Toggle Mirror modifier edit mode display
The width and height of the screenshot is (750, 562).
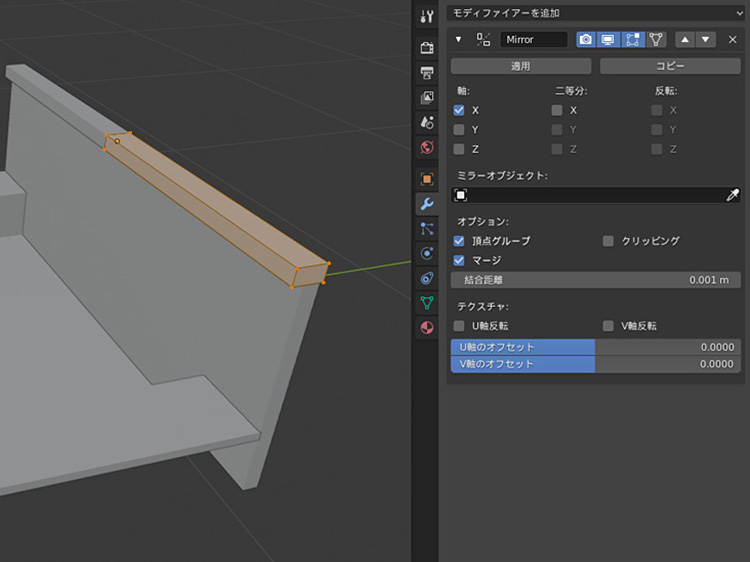[632, 39]
